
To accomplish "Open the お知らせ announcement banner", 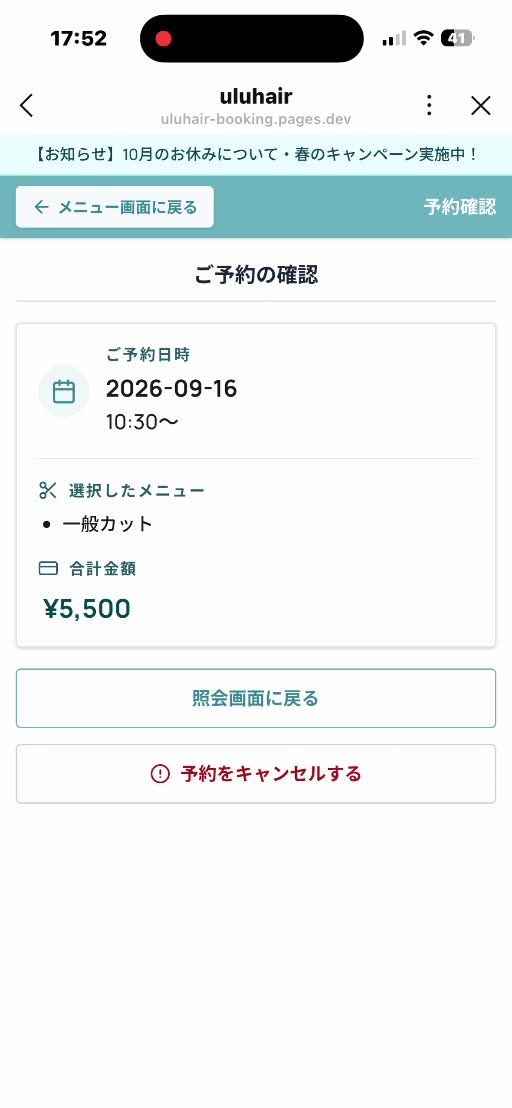I will tap(256, 154).
